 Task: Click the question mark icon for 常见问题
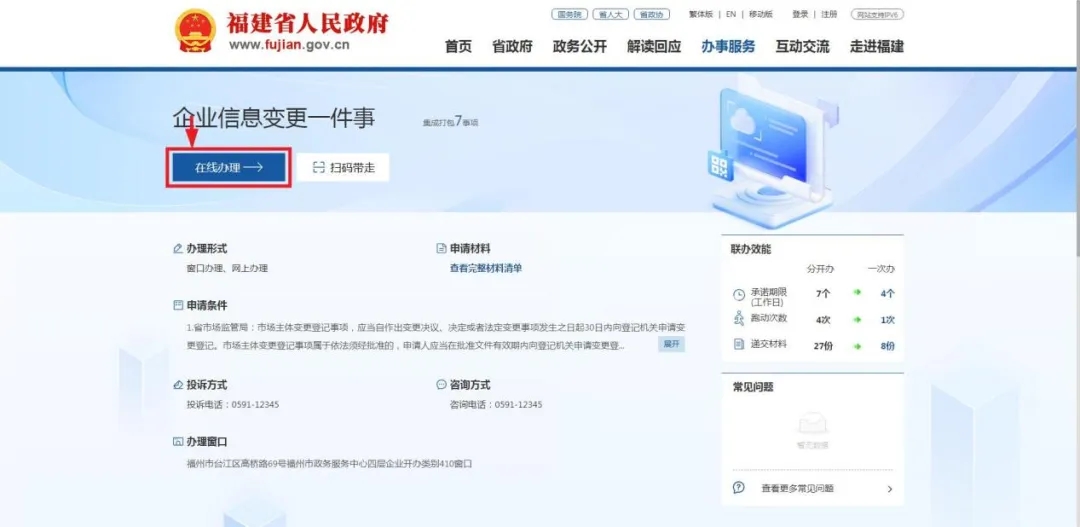[738, 488]
